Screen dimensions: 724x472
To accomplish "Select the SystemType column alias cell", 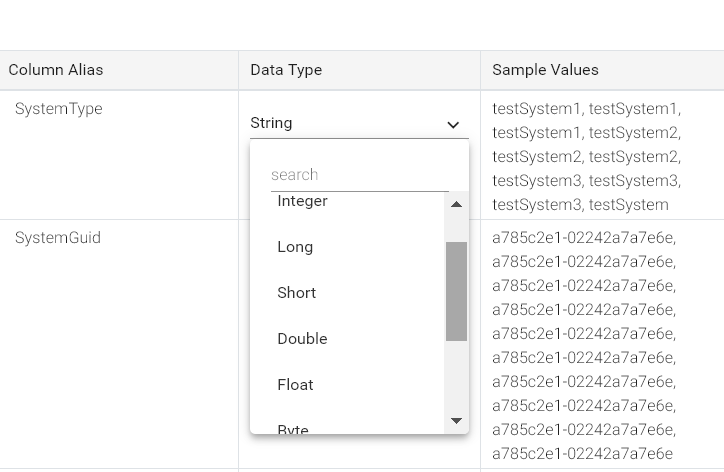I will click(x=59, y=109).
